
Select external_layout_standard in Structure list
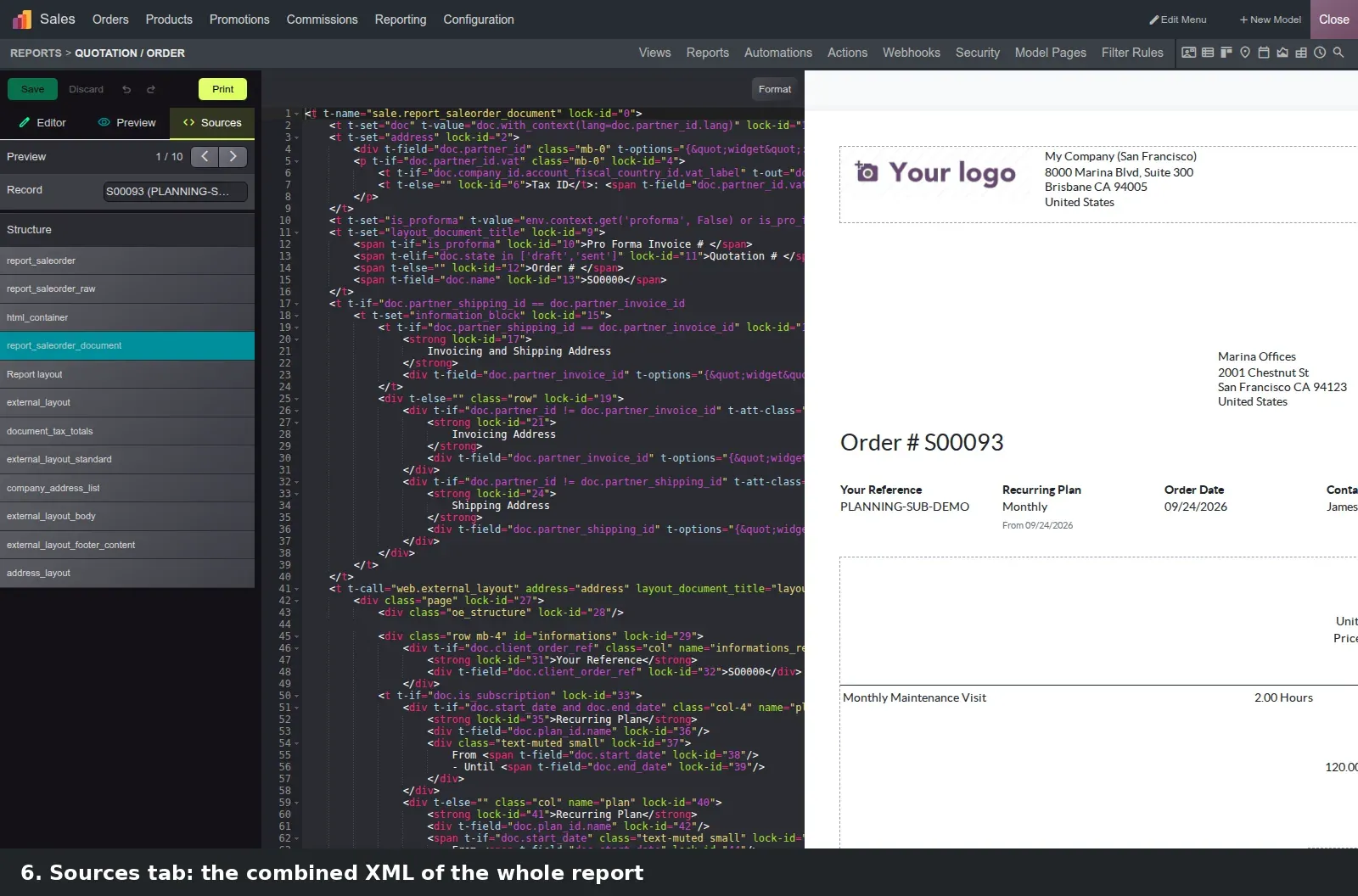coord(127,459)
